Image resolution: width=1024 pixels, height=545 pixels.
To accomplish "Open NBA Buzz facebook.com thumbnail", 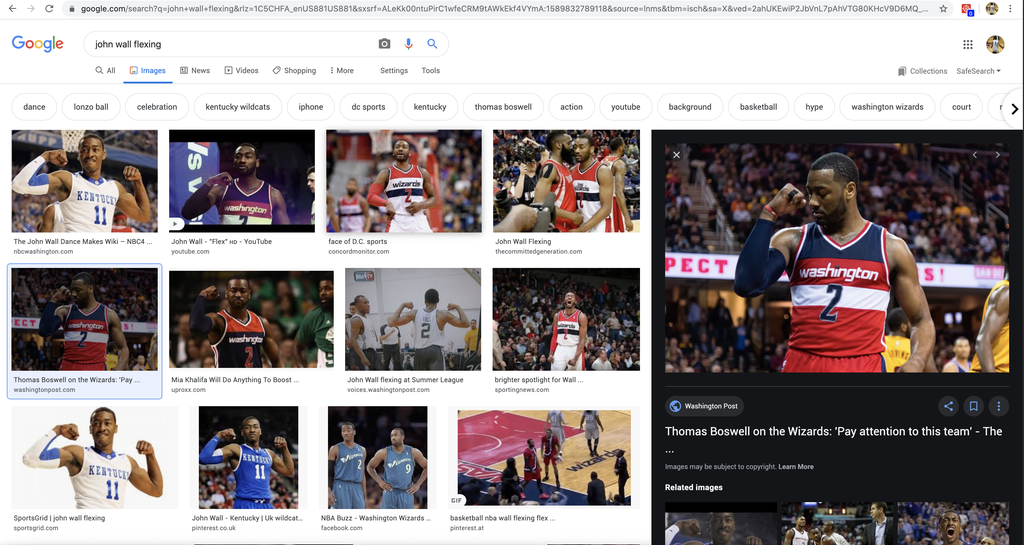I will coord(377,458).
